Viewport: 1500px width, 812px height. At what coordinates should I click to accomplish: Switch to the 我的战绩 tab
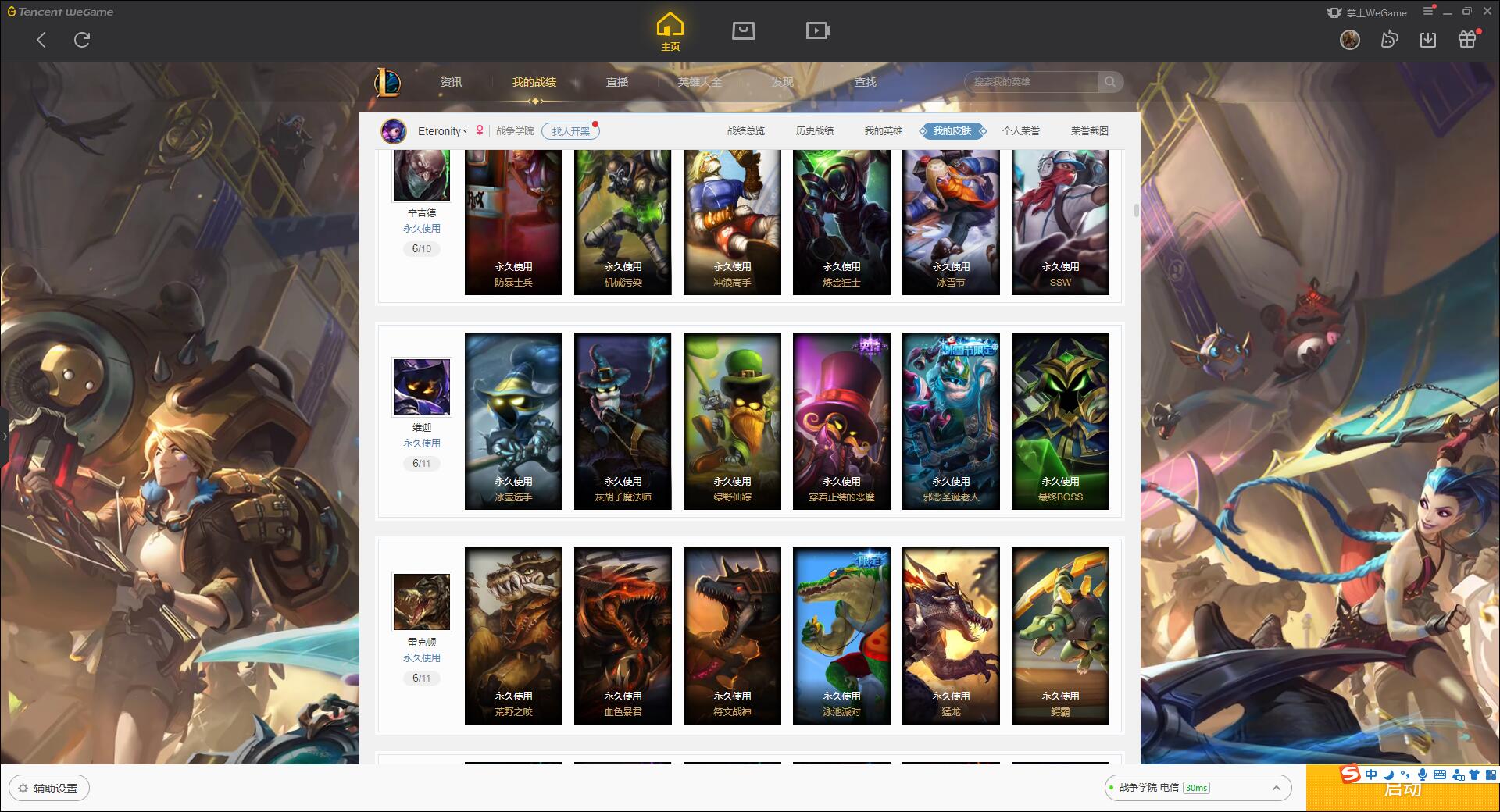[534, 82]
